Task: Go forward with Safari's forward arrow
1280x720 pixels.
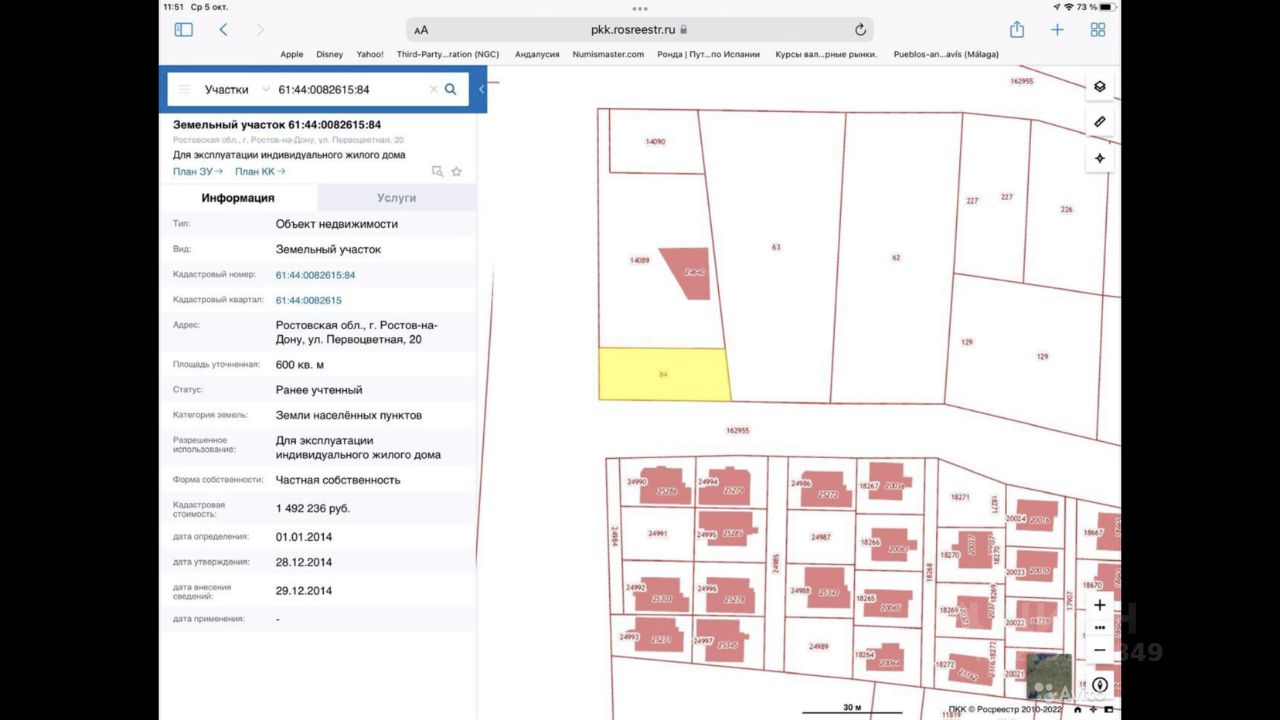Action: (x=260, y=30)
